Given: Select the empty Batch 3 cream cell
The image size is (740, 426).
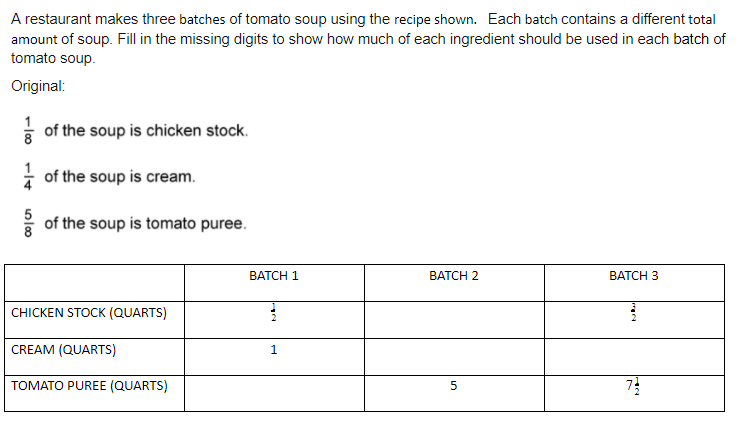Looking at the screenshot, I should click(633, 351).
